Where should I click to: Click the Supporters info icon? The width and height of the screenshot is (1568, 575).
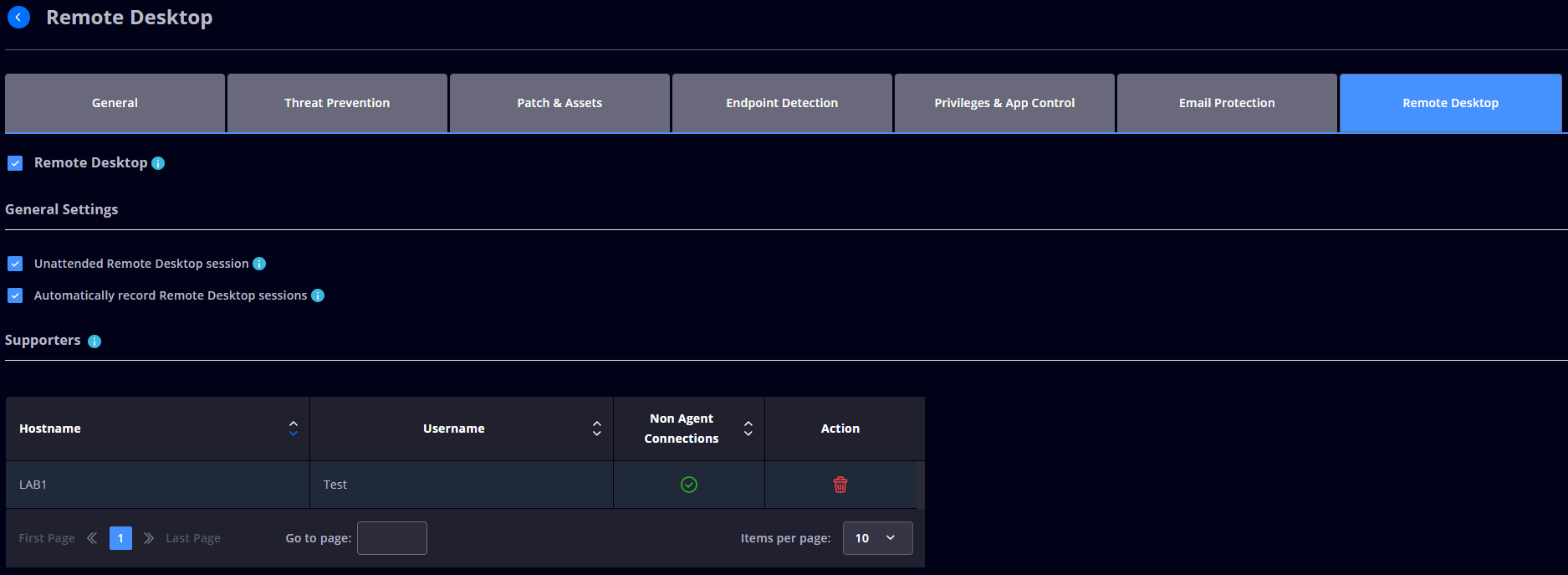94,341
